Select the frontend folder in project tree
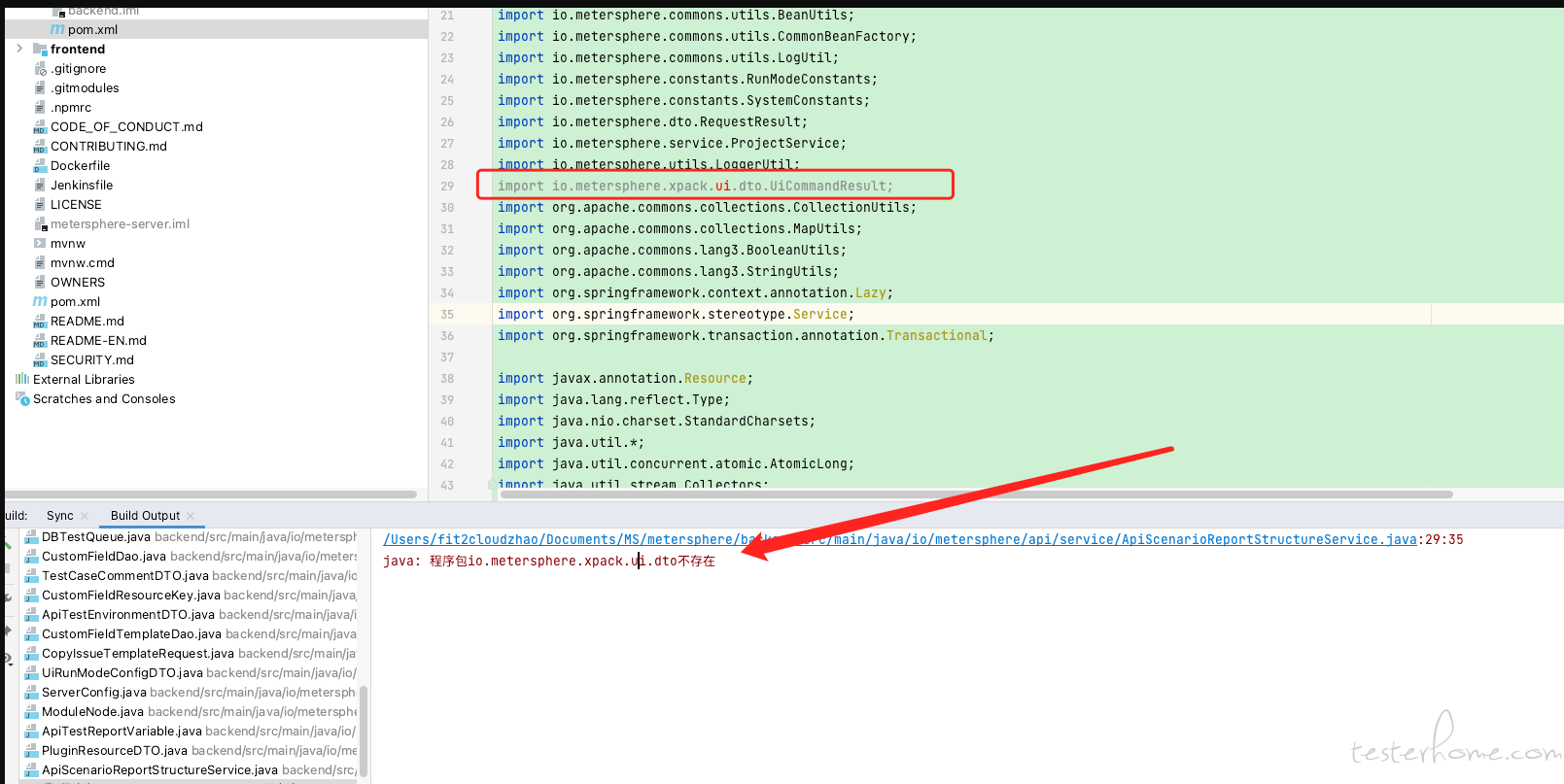The height and width of the screenshot is (784, 1564). [78, 49]
